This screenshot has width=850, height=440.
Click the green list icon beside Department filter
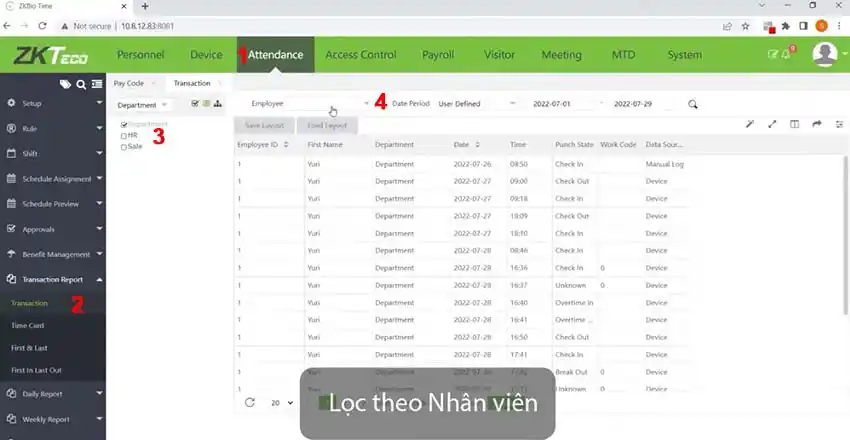pyautogui.click(x=207, y=104)
